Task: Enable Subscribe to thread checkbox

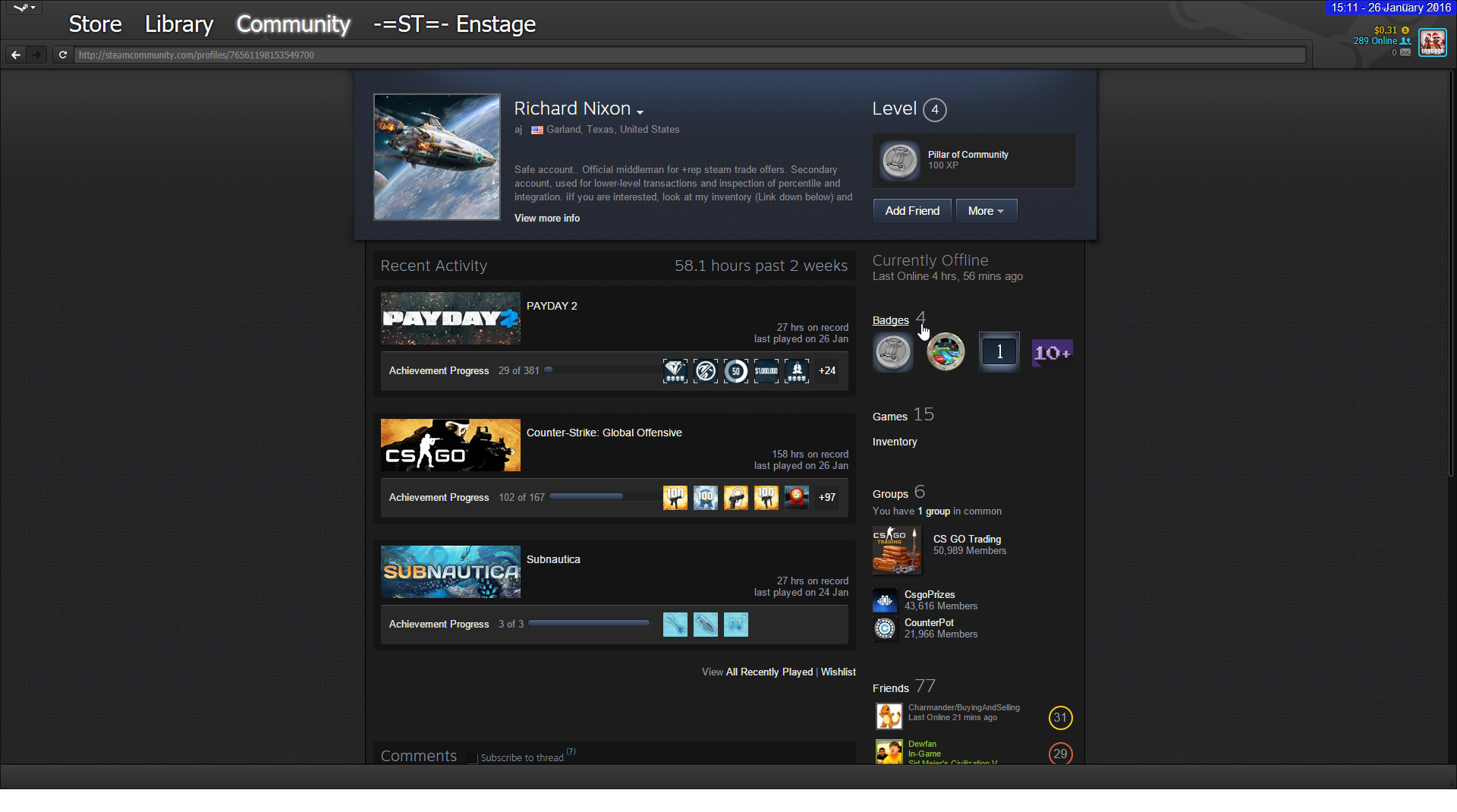Action: (x=473, y=758)
